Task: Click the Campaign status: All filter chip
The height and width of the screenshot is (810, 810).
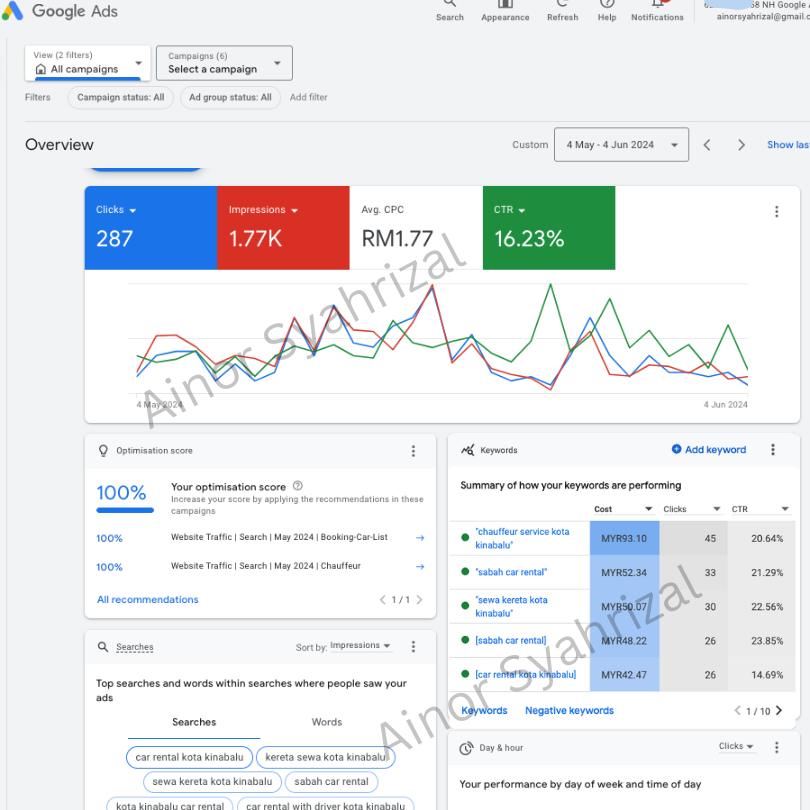Action: [120, 98]
